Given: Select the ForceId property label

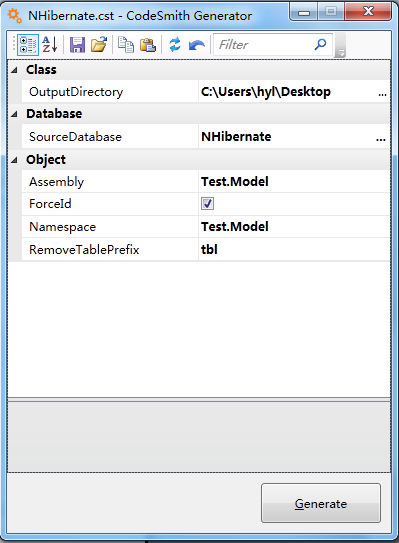Looking at the screenshot, I should [50, 204].
